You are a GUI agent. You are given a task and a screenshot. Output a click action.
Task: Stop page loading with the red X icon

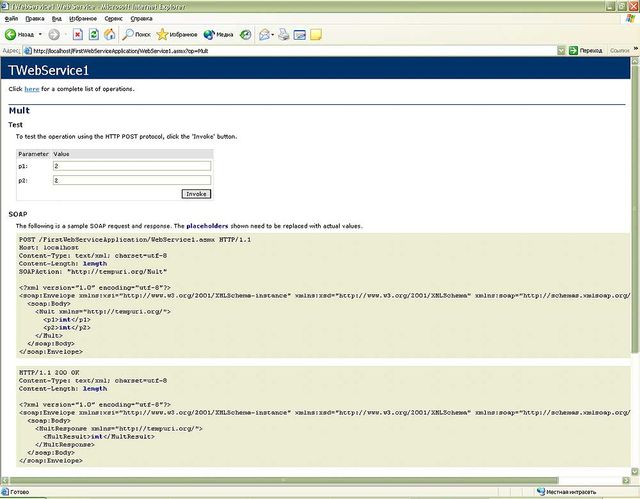point(78,35)
